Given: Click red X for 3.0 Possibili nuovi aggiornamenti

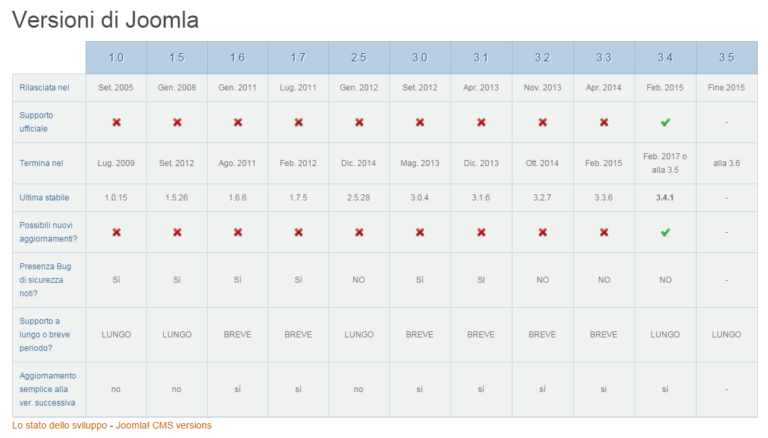Looking at the screenshot, I should [420, 232].
